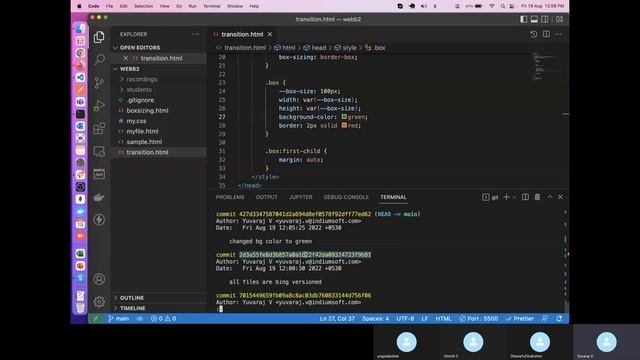Change HTML language mode

(x=443, y=319)
